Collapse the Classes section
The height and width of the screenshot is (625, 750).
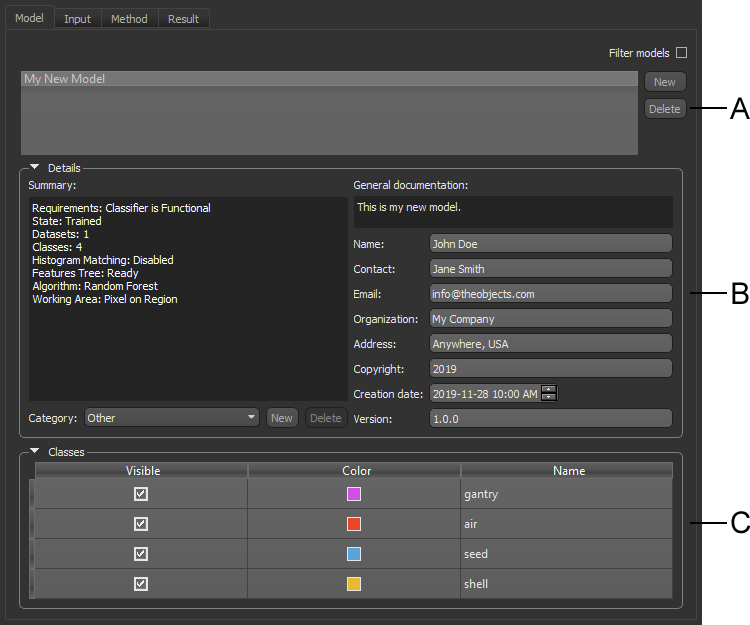click(x=35, y=452)
